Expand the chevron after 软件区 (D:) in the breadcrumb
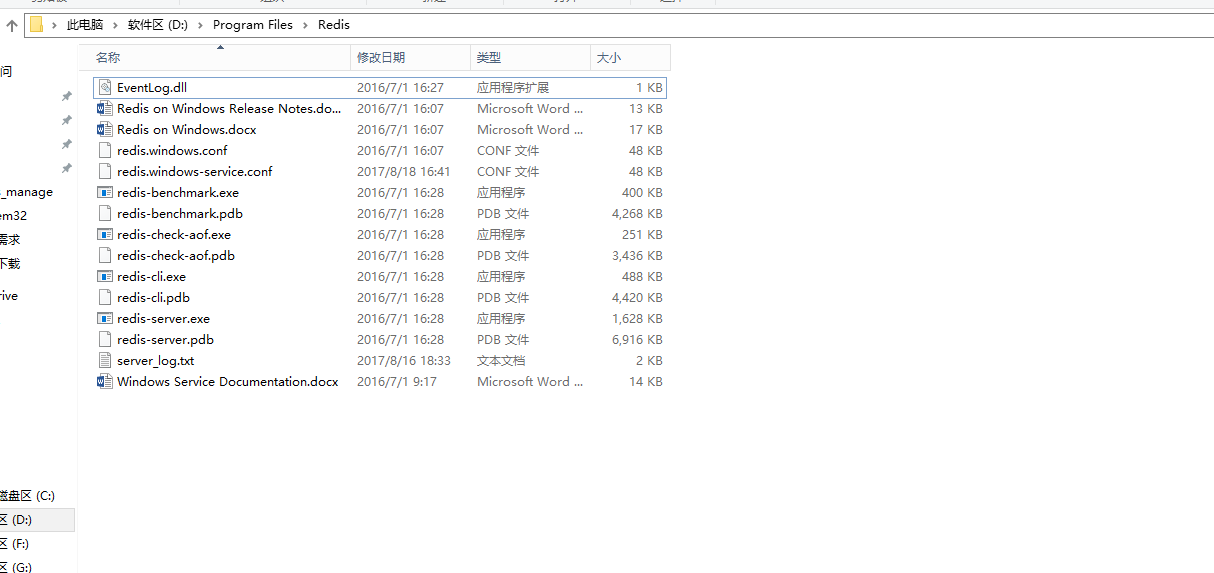 (x=200, y=25)
